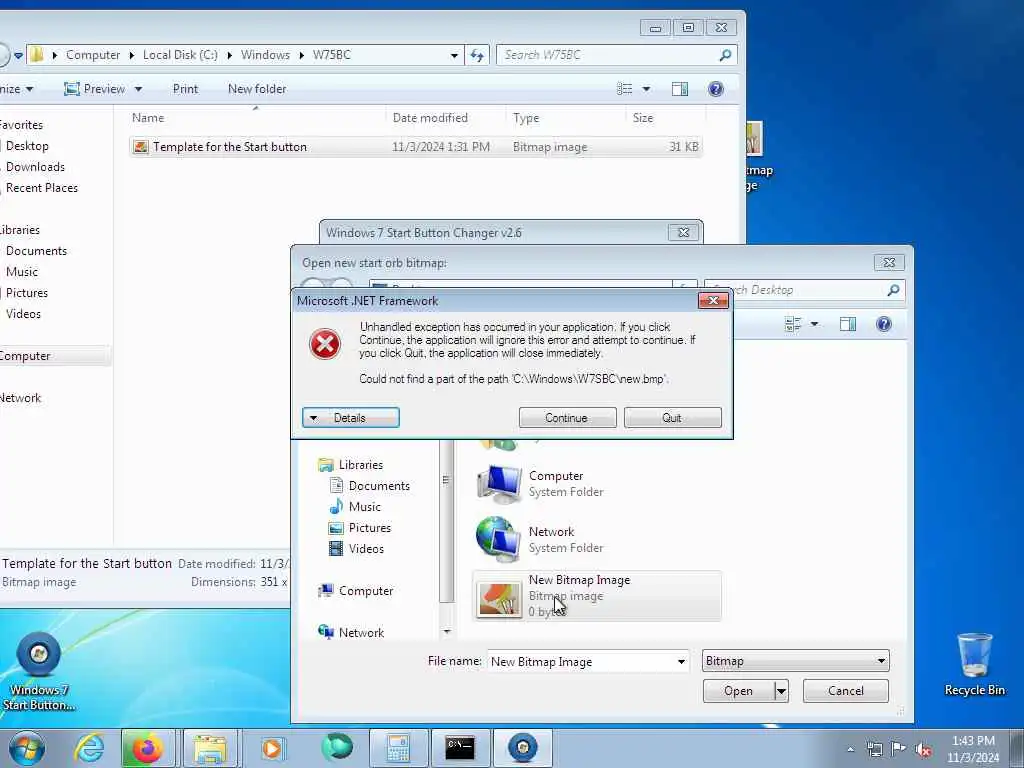The height and width of the screenshot is (768, 1024).
Task: Open Windows Explorer taskbar icon
Action: click(210, 748)
